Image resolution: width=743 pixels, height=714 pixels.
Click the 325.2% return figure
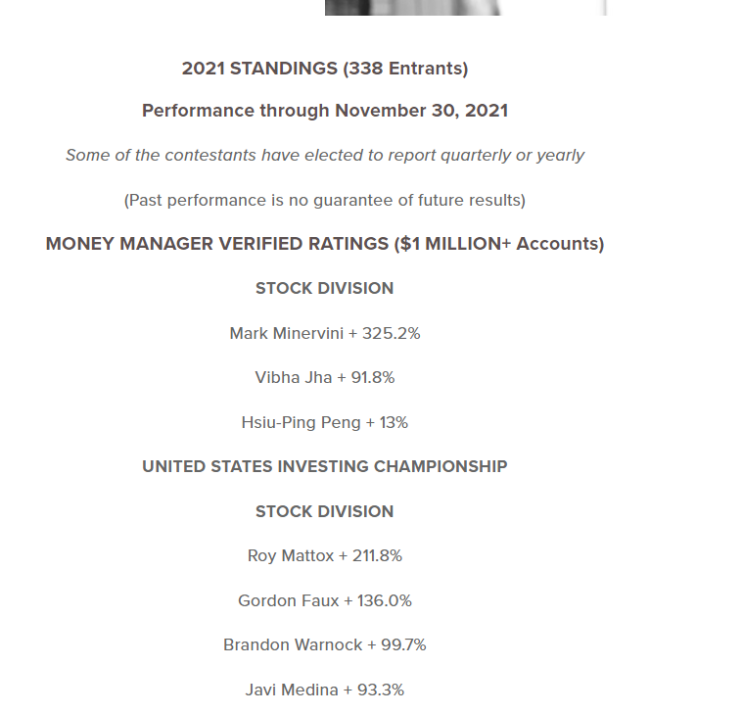(391, 333)
